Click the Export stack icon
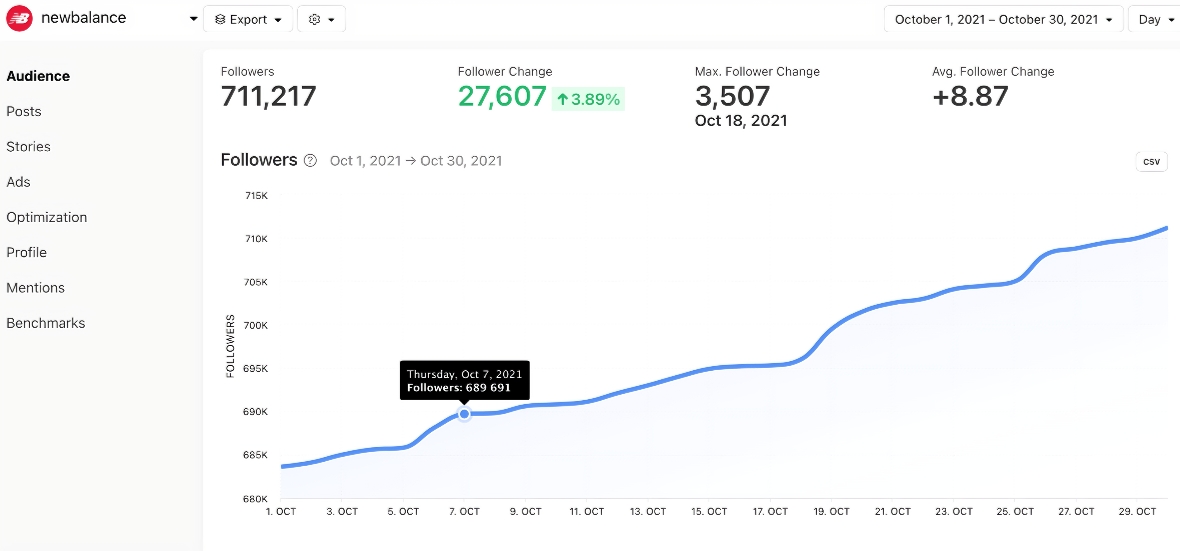The height and width of the screenshot is (551, 1180). click(x=220, y=20)
